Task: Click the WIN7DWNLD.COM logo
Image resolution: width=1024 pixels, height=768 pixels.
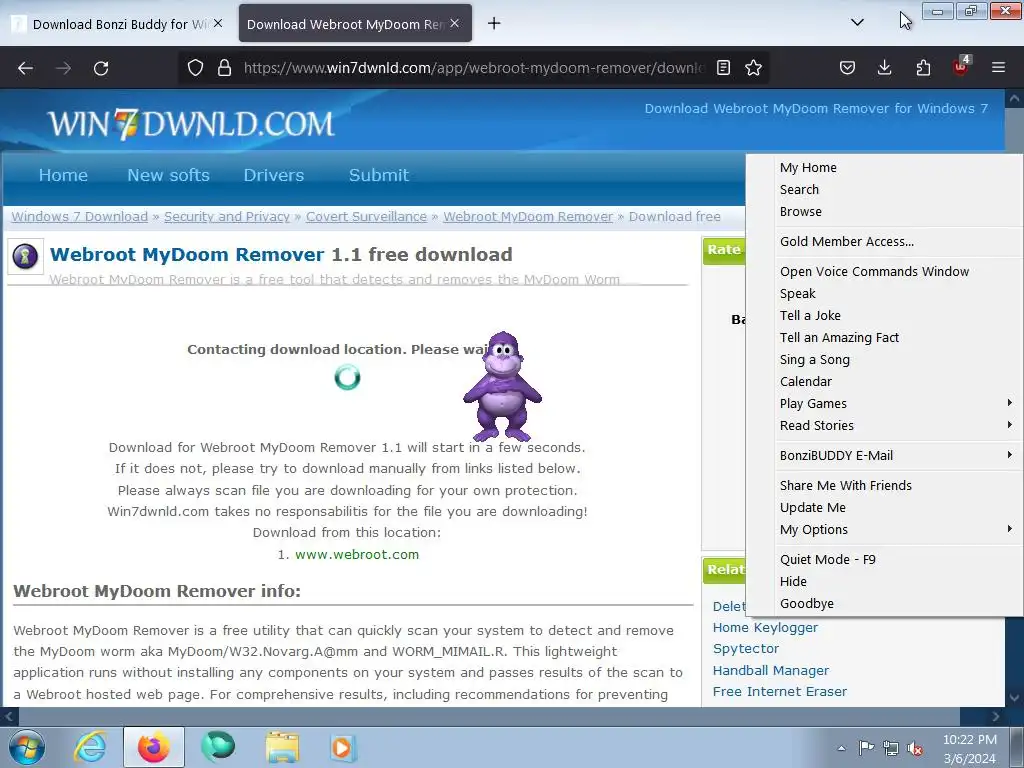Action: point(191,123)
